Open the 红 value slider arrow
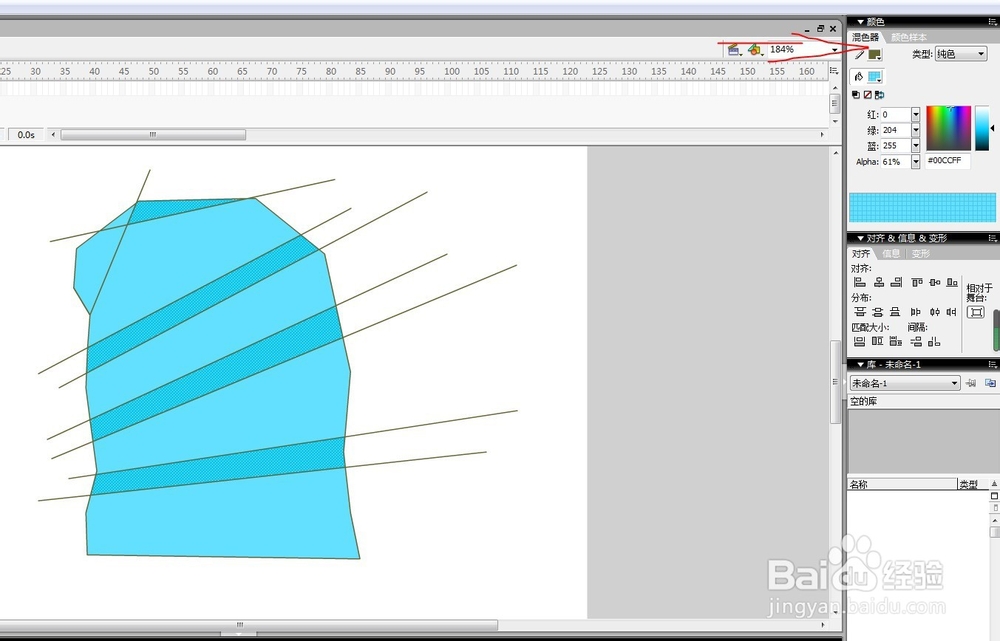This screenshot has width=1000, height=641. 916,115
